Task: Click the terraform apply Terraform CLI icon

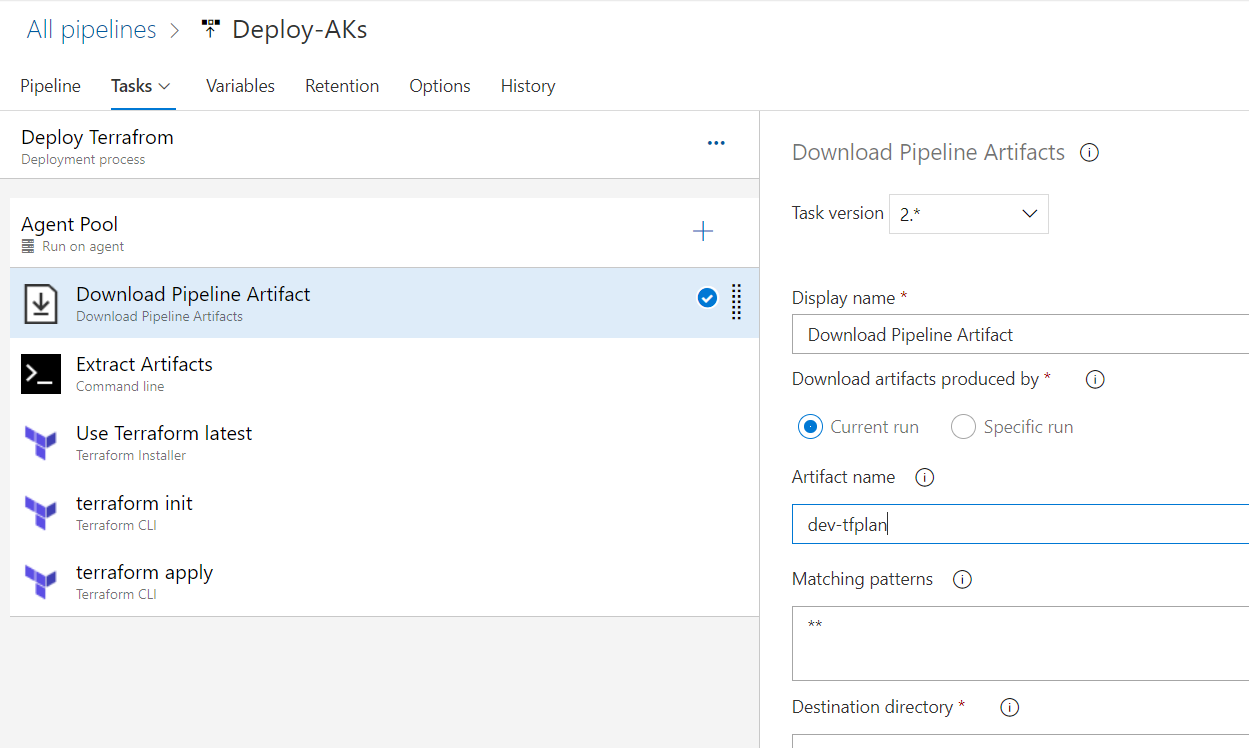Action: [40, 582]
